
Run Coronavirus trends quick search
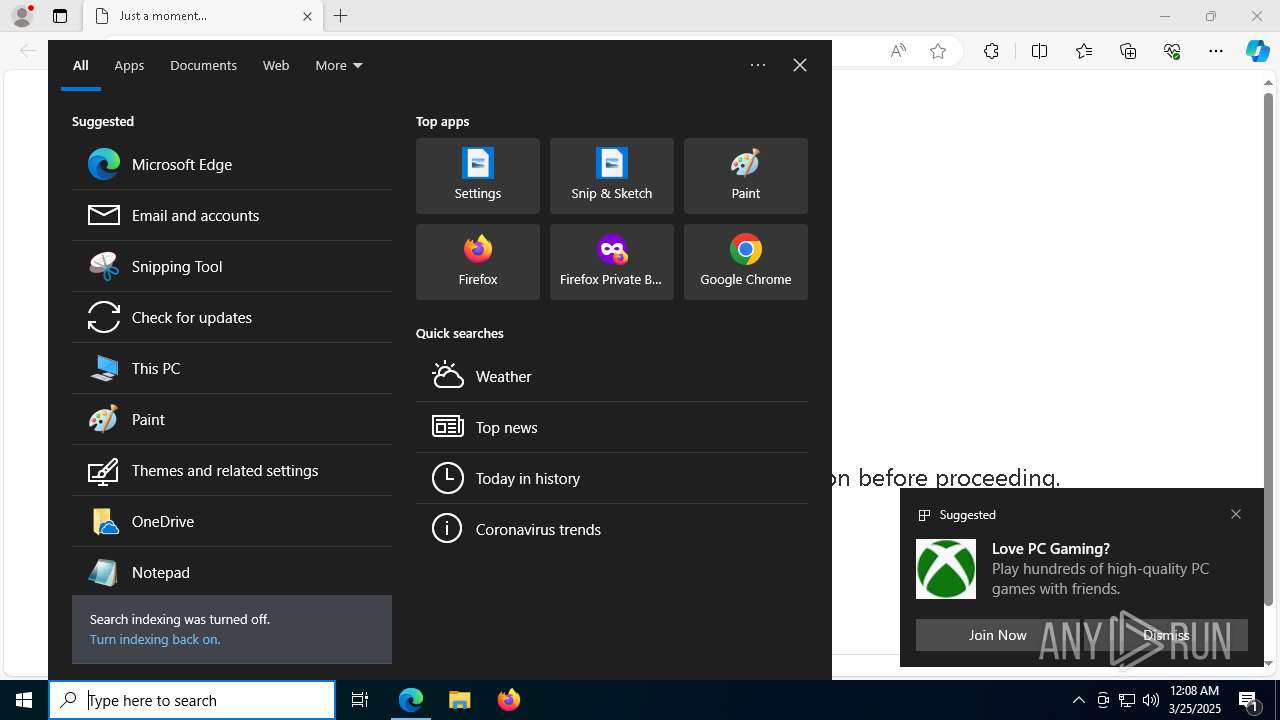click(612, 529)
